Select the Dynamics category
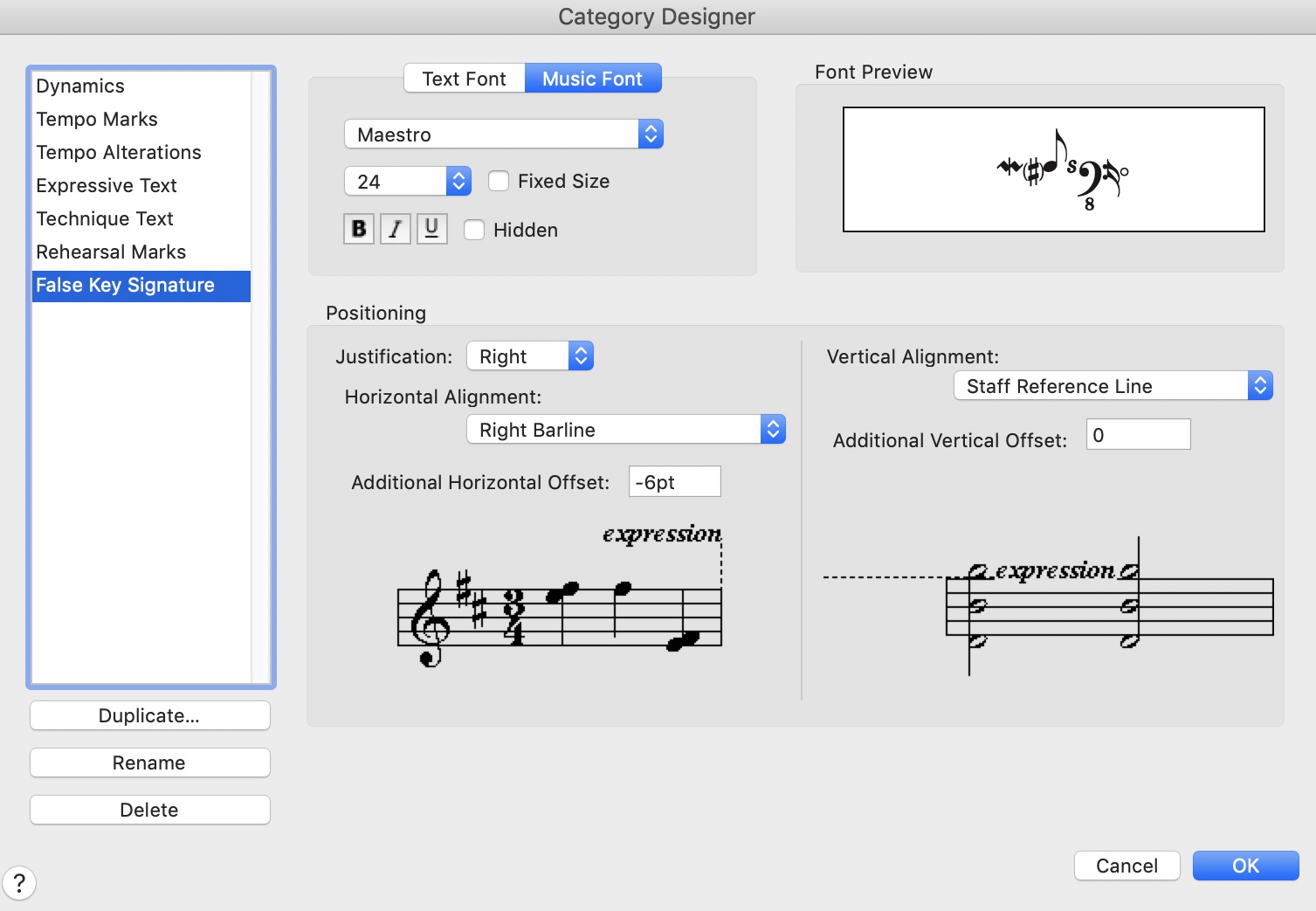Viewport: 1316px width, 911px height. [x=79, y=86]
